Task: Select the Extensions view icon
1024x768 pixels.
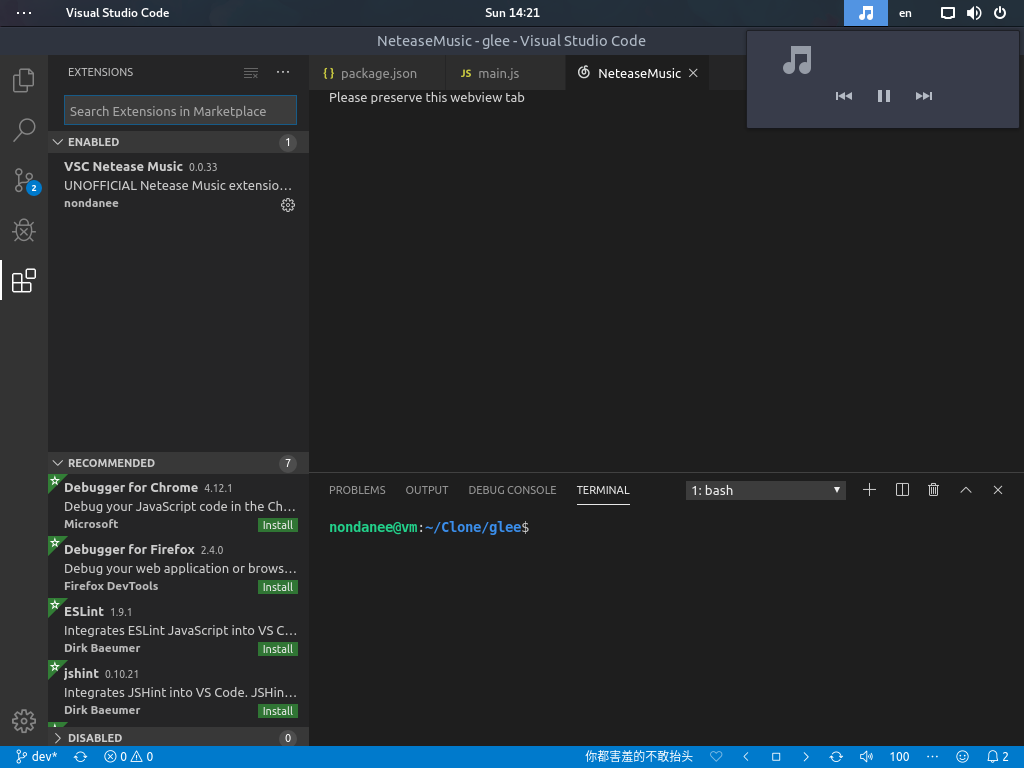Action: 24,280
